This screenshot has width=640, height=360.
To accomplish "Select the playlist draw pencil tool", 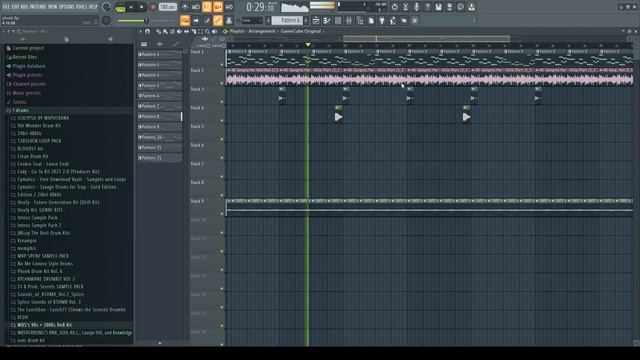I will (x=158, y=31).
